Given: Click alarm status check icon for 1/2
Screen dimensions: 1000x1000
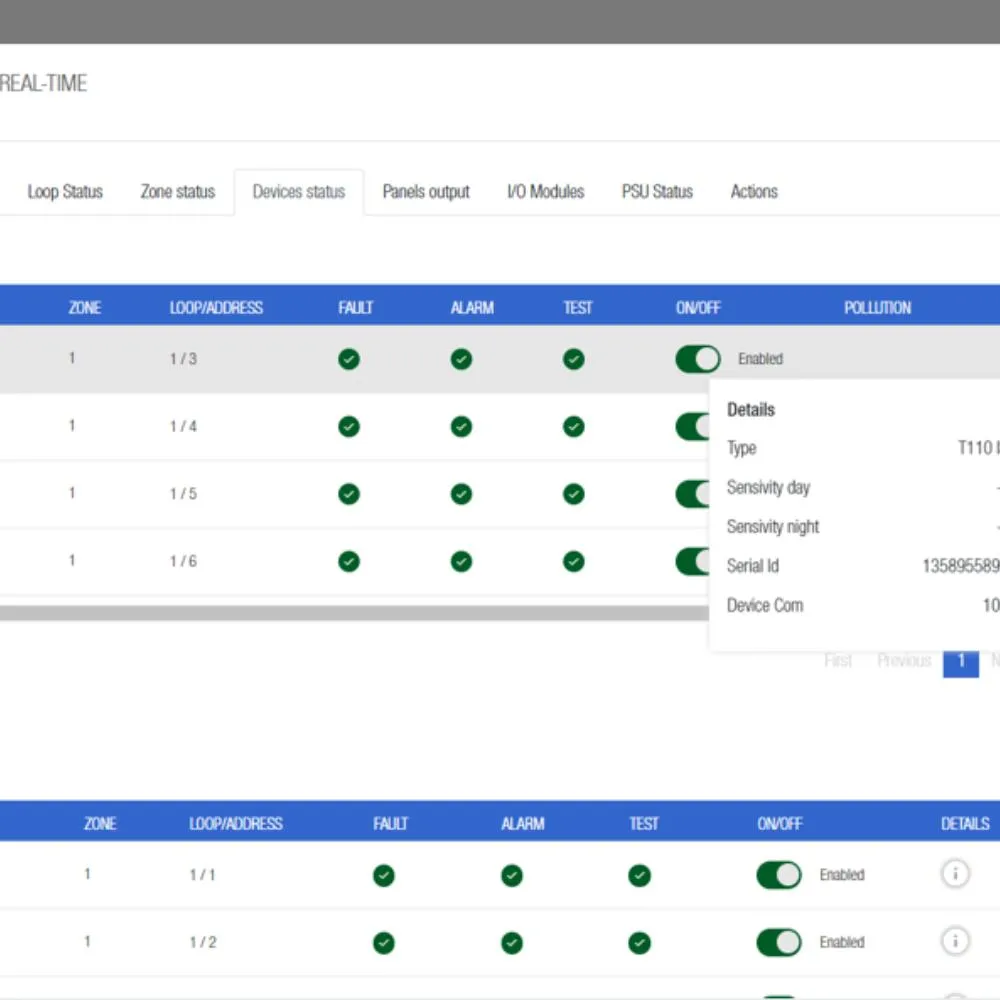Looking at the screenshot, I should [511, 943].
